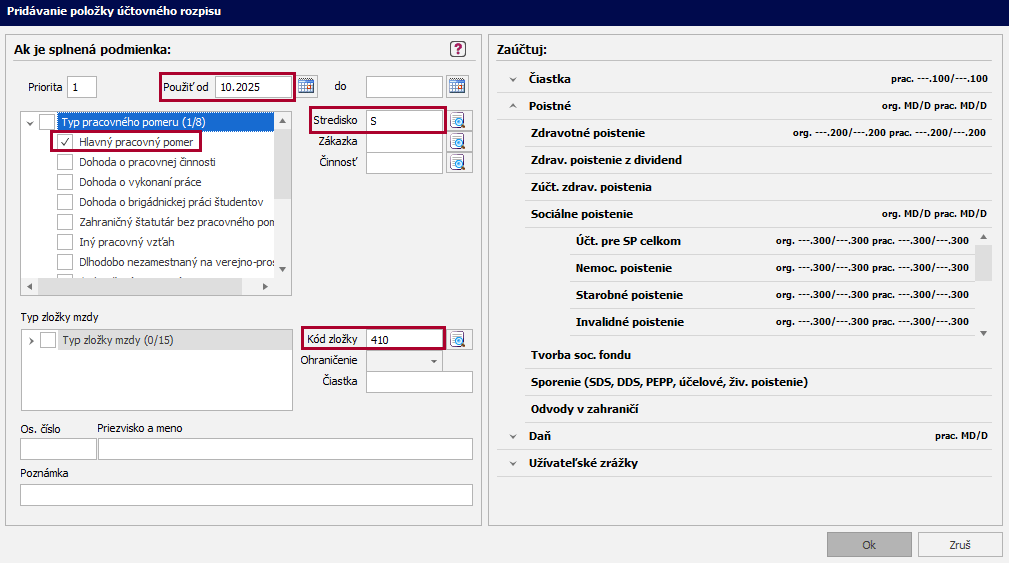
Task: Uncheck the 'Hlavný pracovný pomer' checkbox
Action: pos(65,142)
